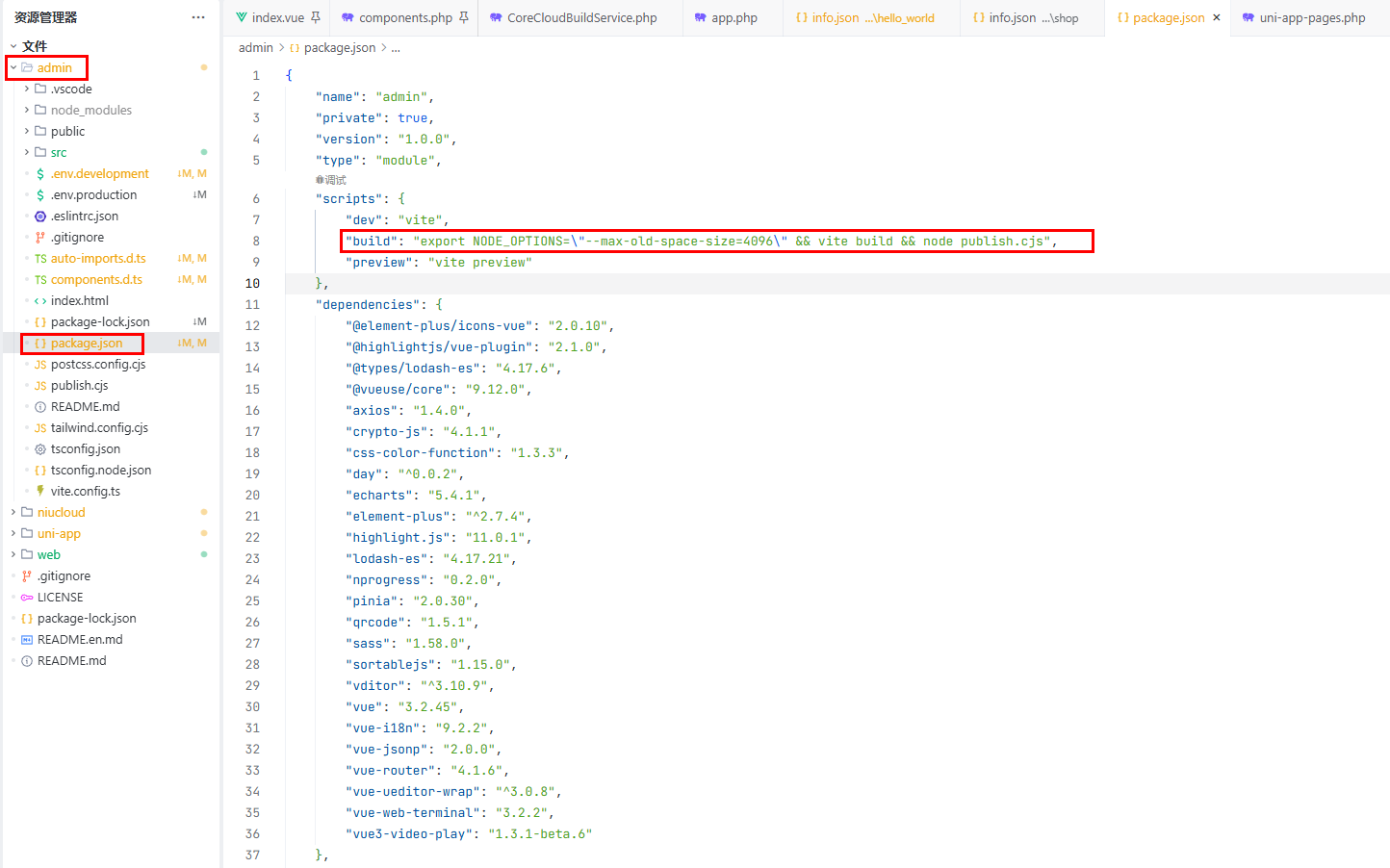The image size is (1390, 868).
Task: Click the admin breadcrumb segment
Action: (255, 47)
